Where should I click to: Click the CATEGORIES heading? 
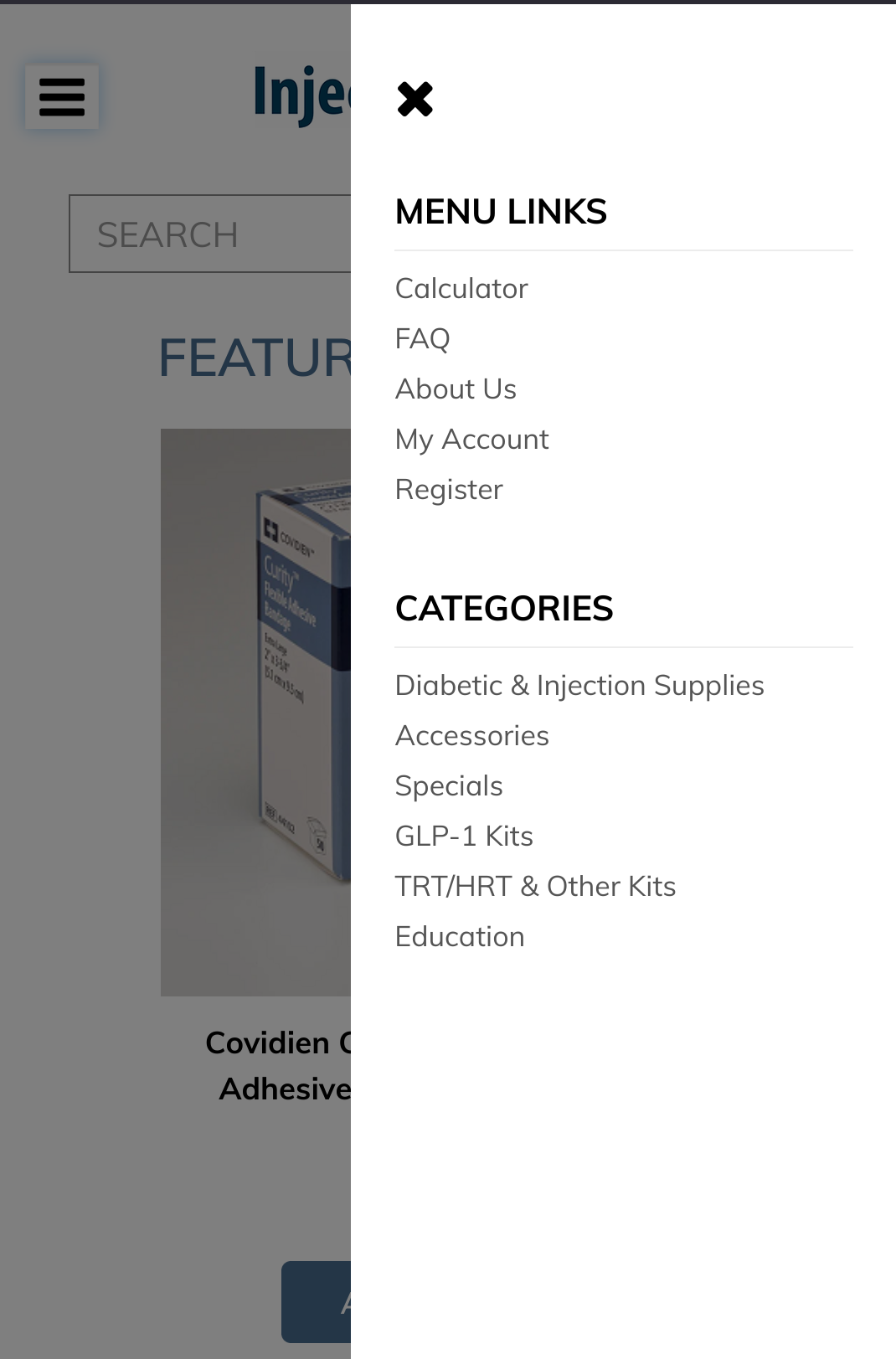(504, 609)
